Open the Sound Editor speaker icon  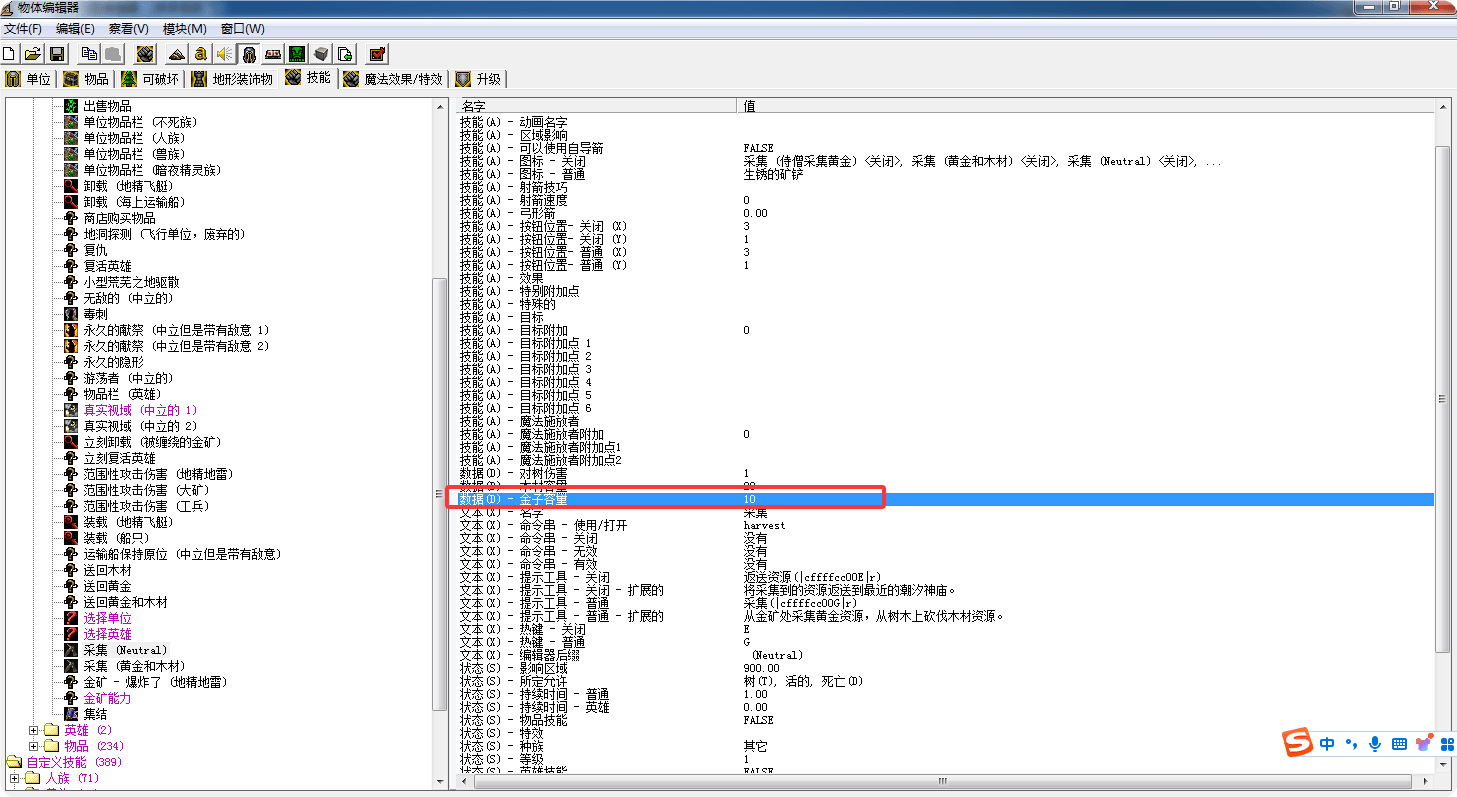click(222, 53)
